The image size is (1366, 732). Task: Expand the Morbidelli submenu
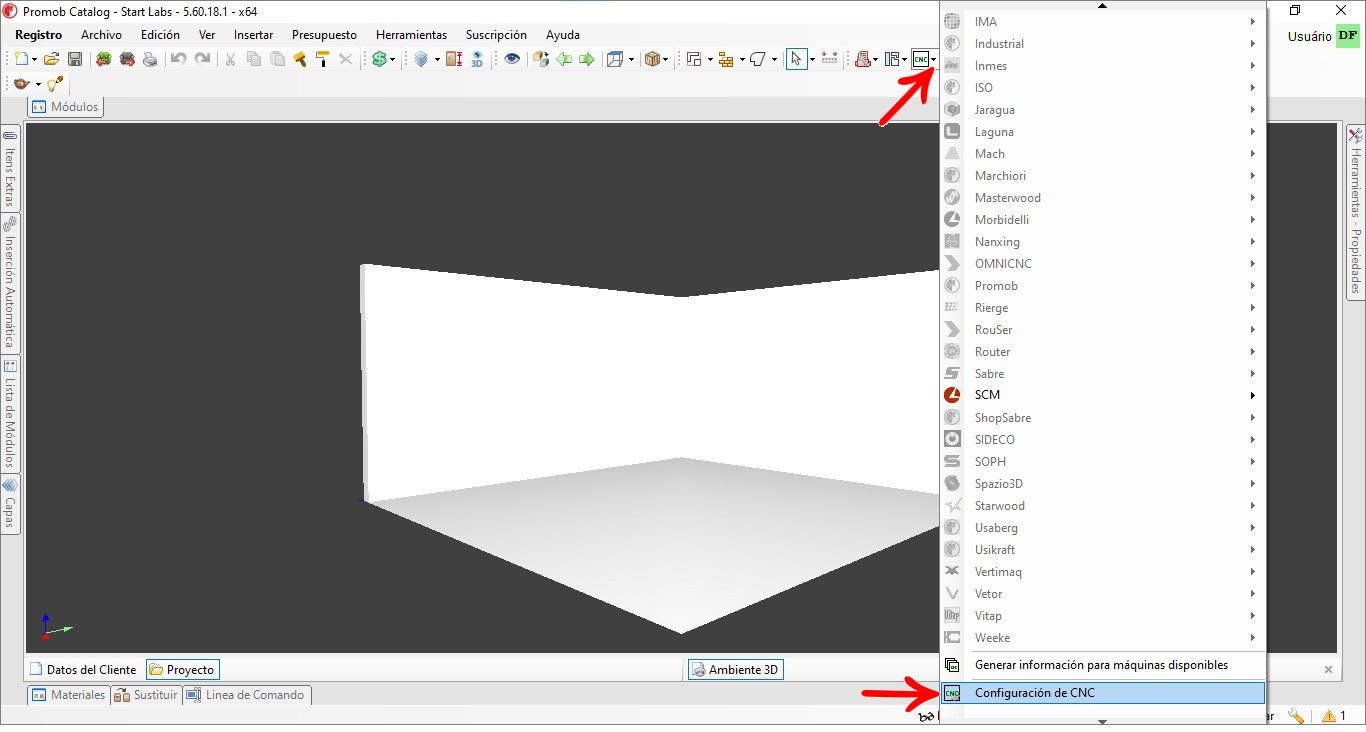(x=1103, y=219)
